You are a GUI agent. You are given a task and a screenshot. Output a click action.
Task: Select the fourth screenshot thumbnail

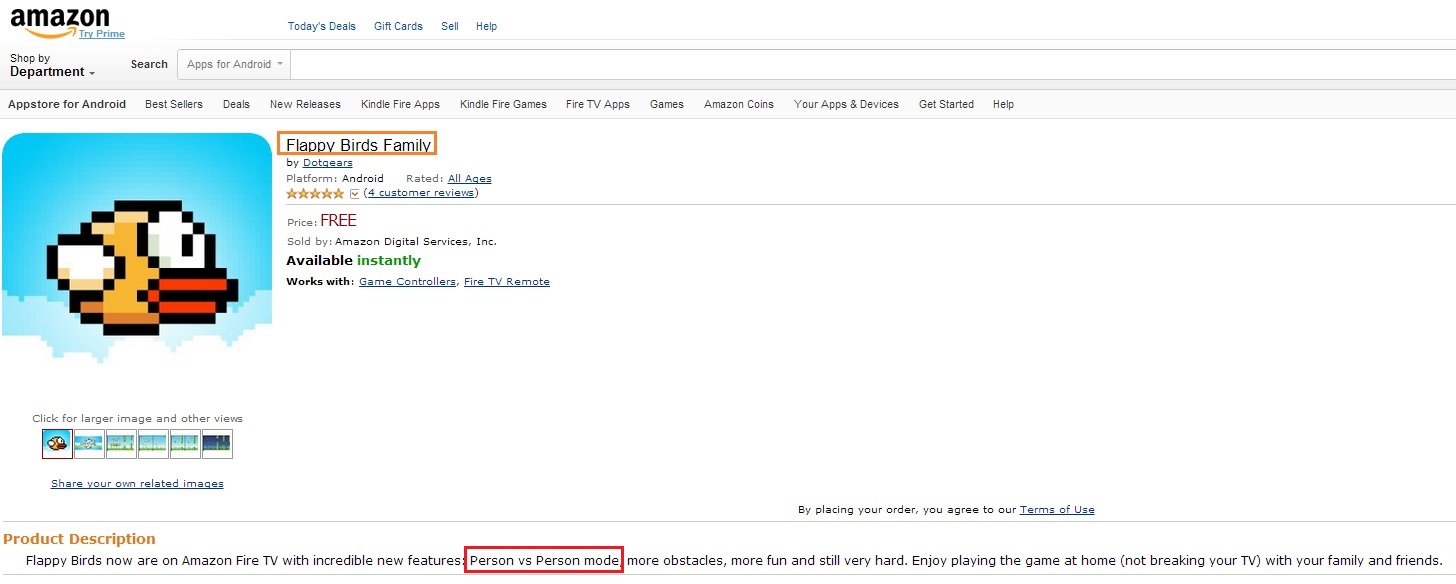(x=153, y=444)
